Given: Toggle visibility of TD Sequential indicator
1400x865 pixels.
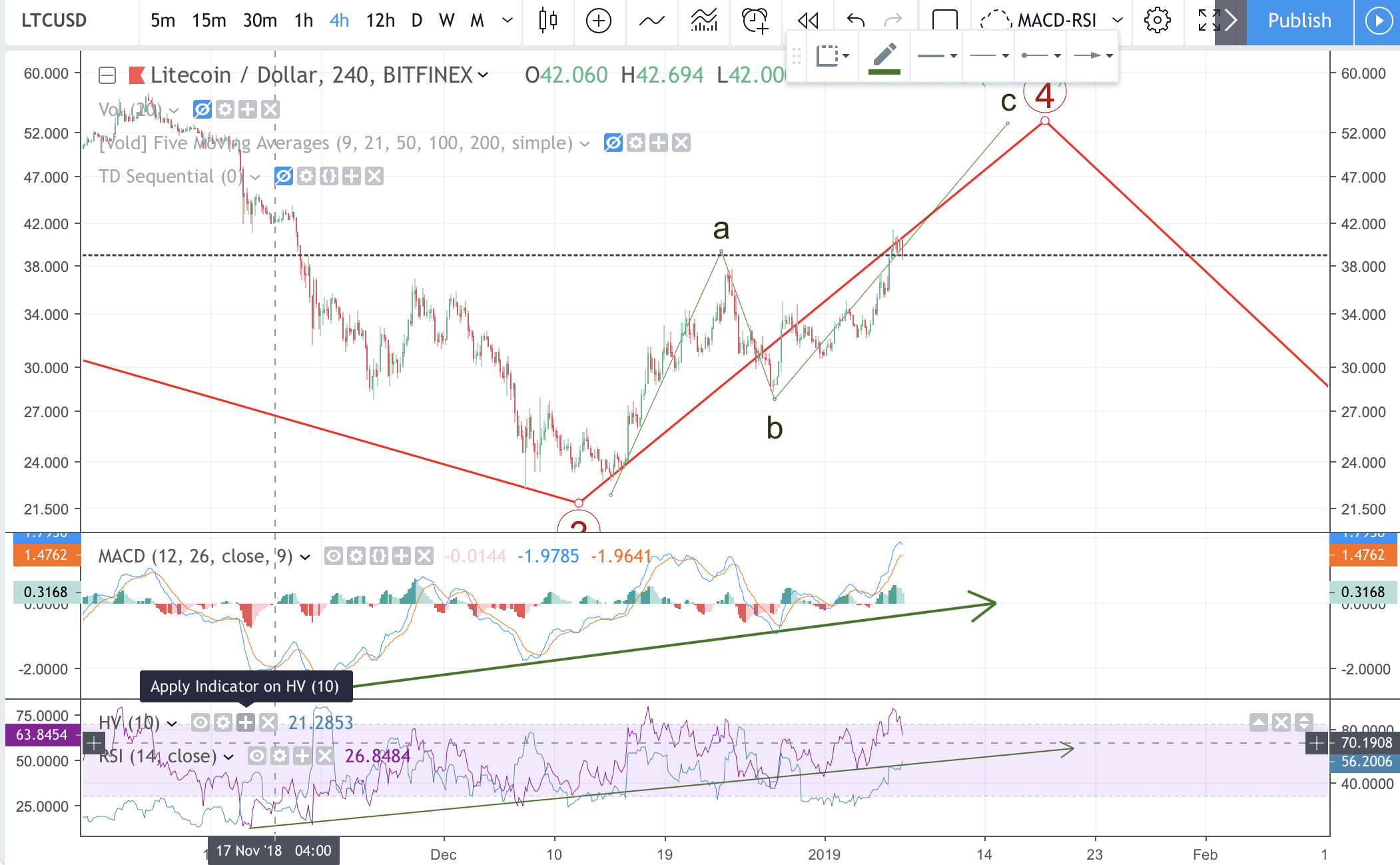Looking at the screenshot, I should (x=284, y=177).
